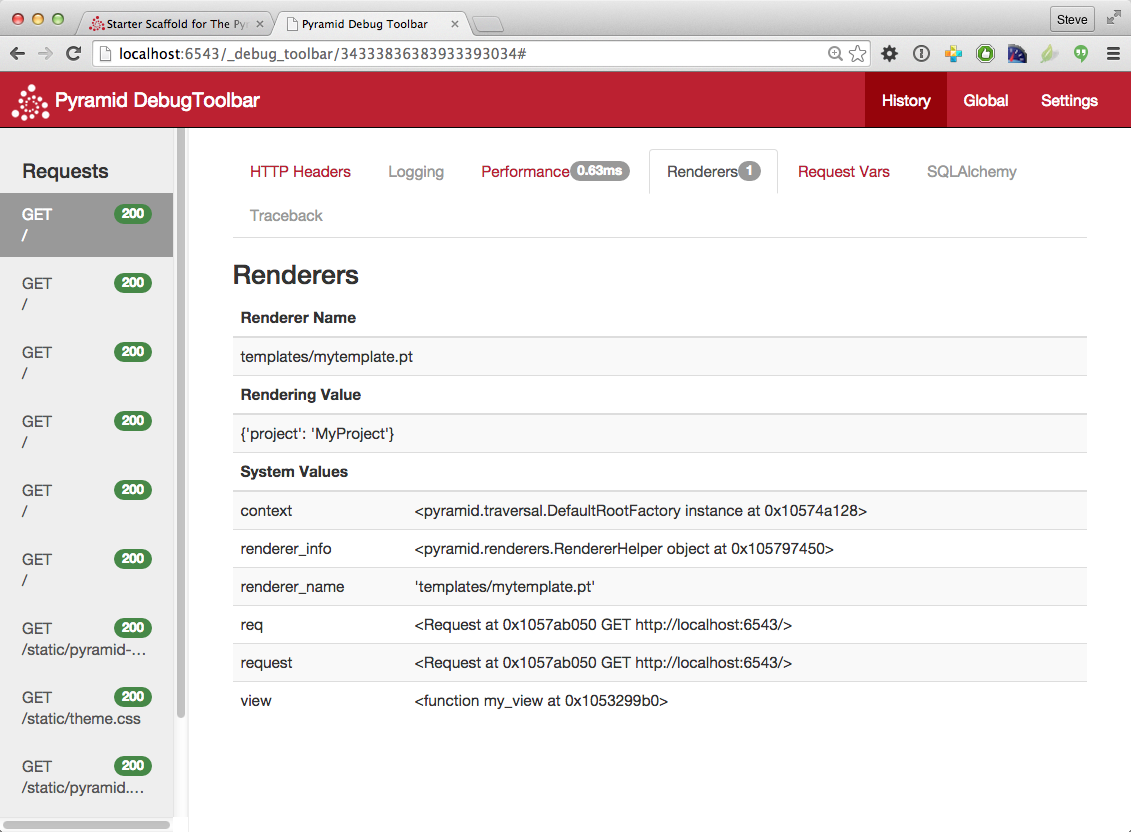The width and height of the screenshot is (1131, 832).
Task: Click the browser back arrow
Action: [x=17, y=54]
